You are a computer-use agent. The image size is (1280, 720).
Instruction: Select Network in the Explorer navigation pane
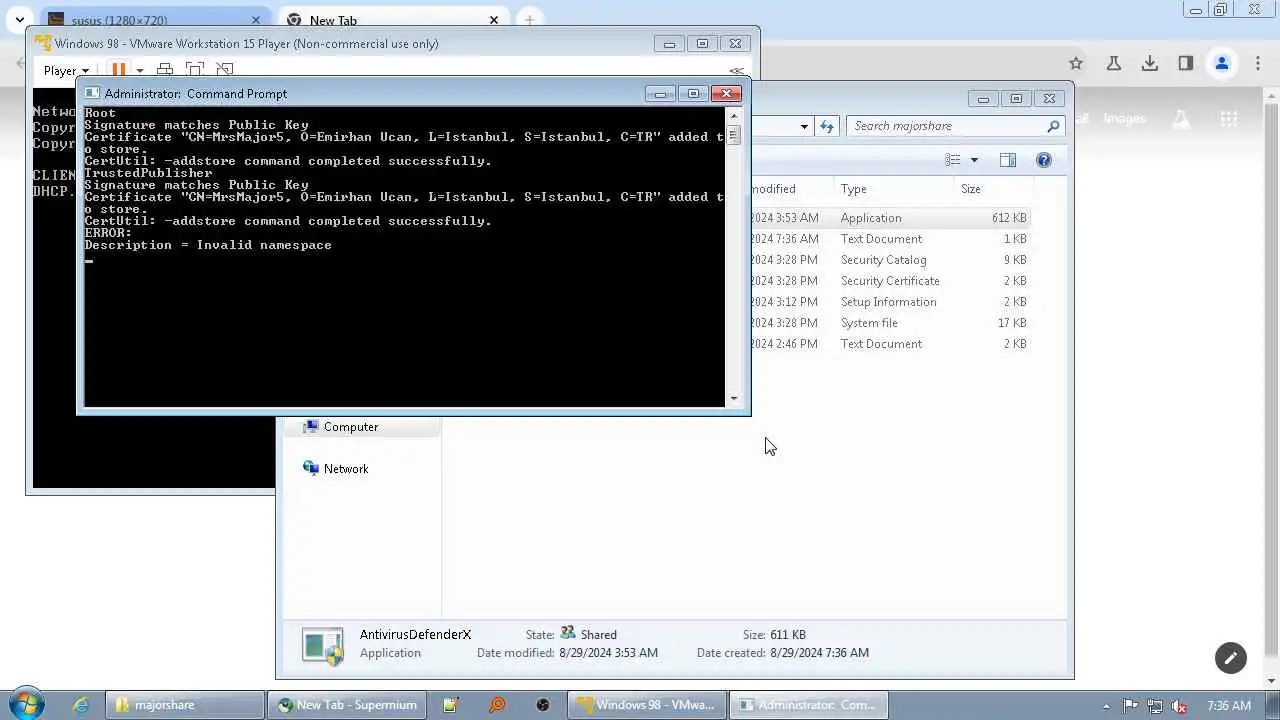coord(335,469)
